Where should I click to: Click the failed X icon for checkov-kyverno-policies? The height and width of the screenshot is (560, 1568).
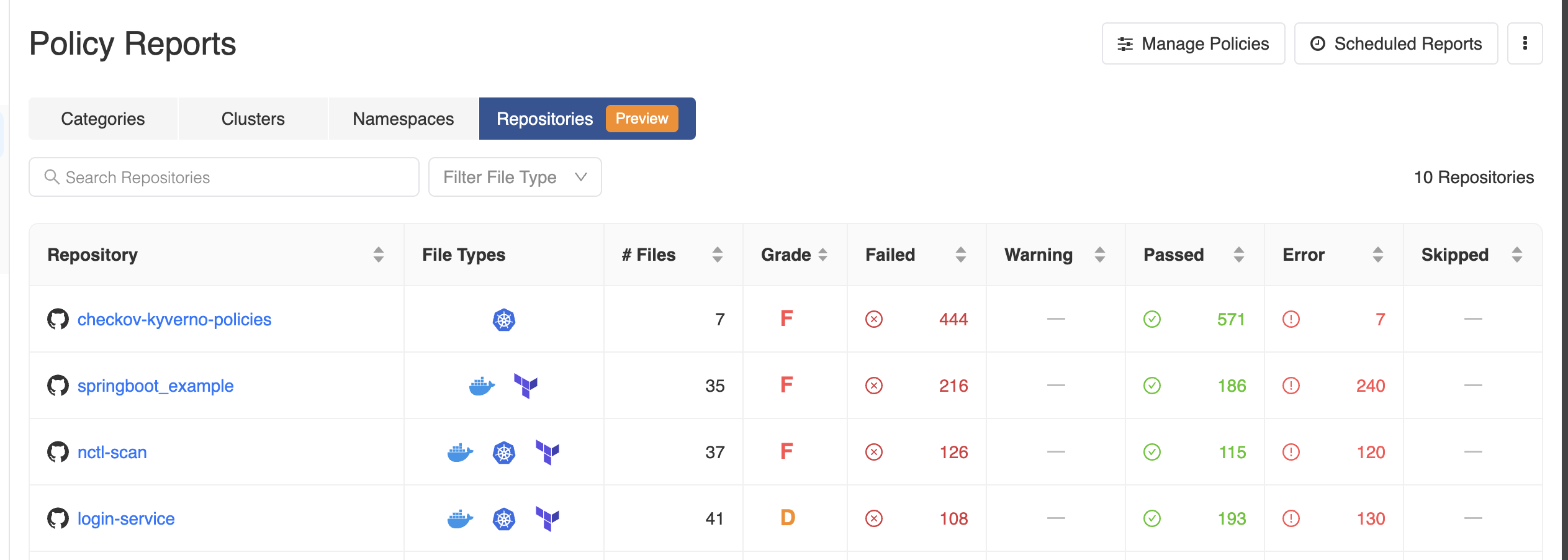click(x=874, y=319)
